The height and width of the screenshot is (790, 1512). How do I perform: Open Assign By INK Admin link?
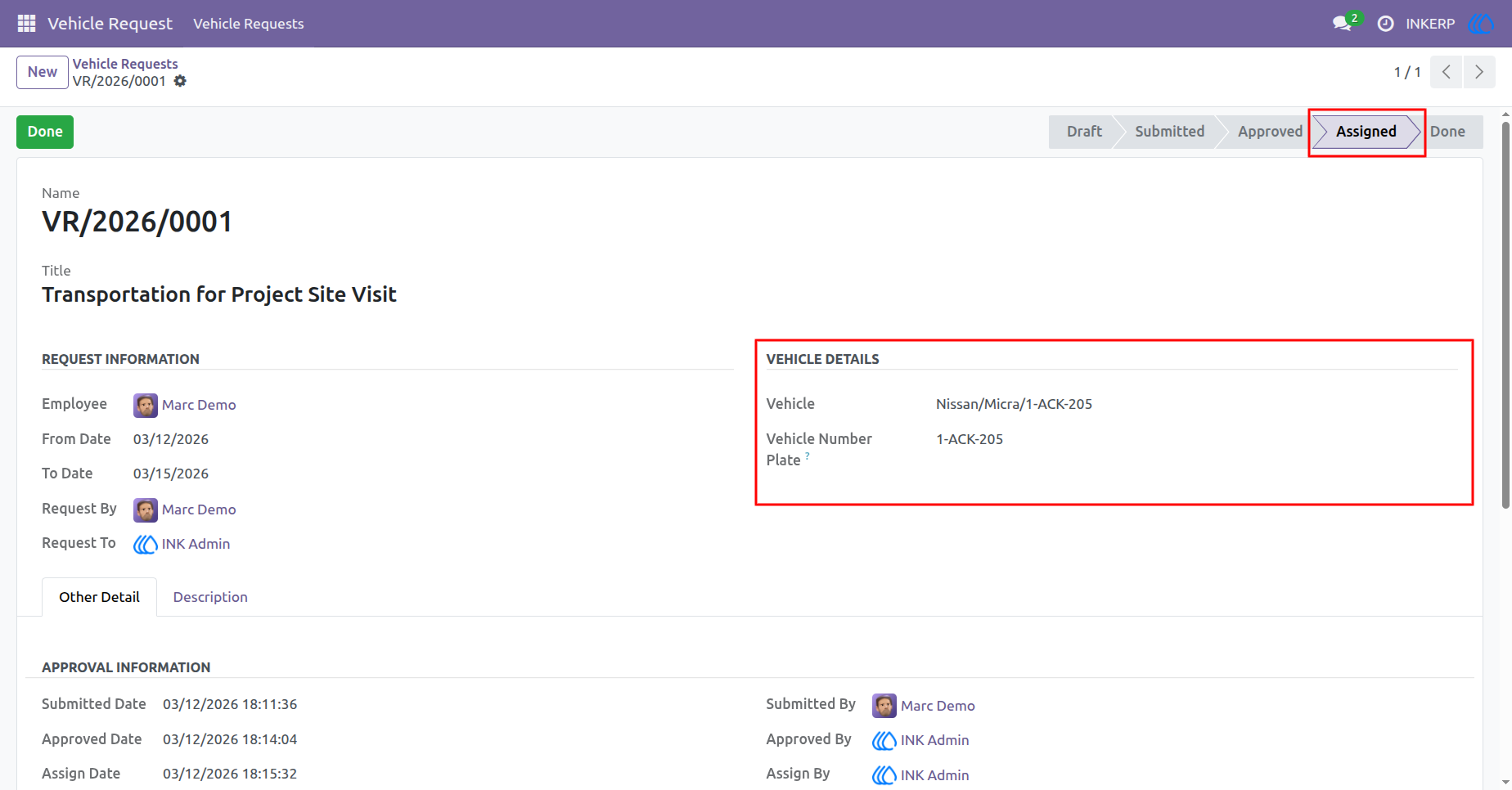934,775
